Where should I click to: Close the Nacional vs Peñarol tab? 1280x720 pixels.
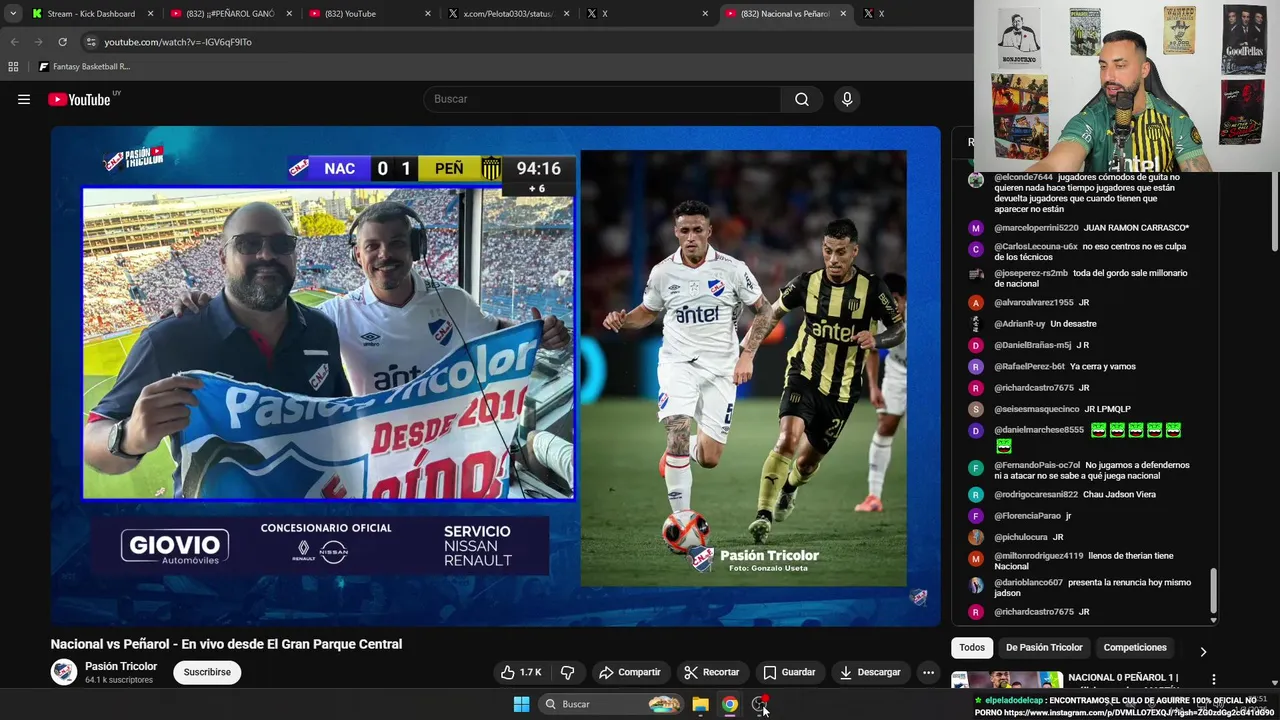tap(843, 14)
